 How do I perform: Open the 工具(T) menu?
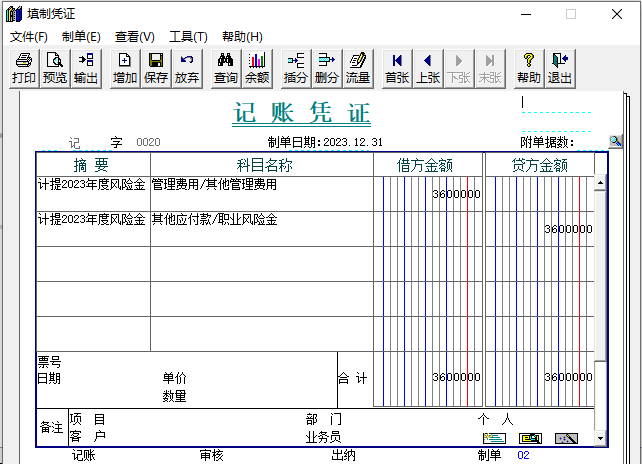(x=188, y=37)
